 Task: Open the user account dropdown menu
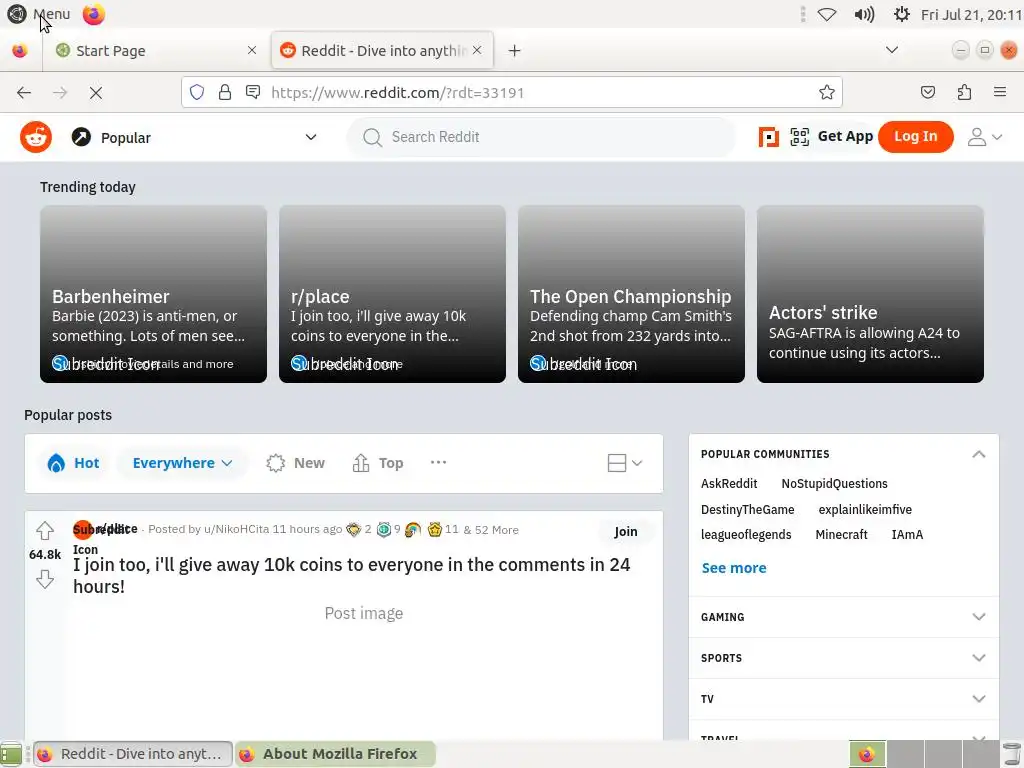point(984,136)
